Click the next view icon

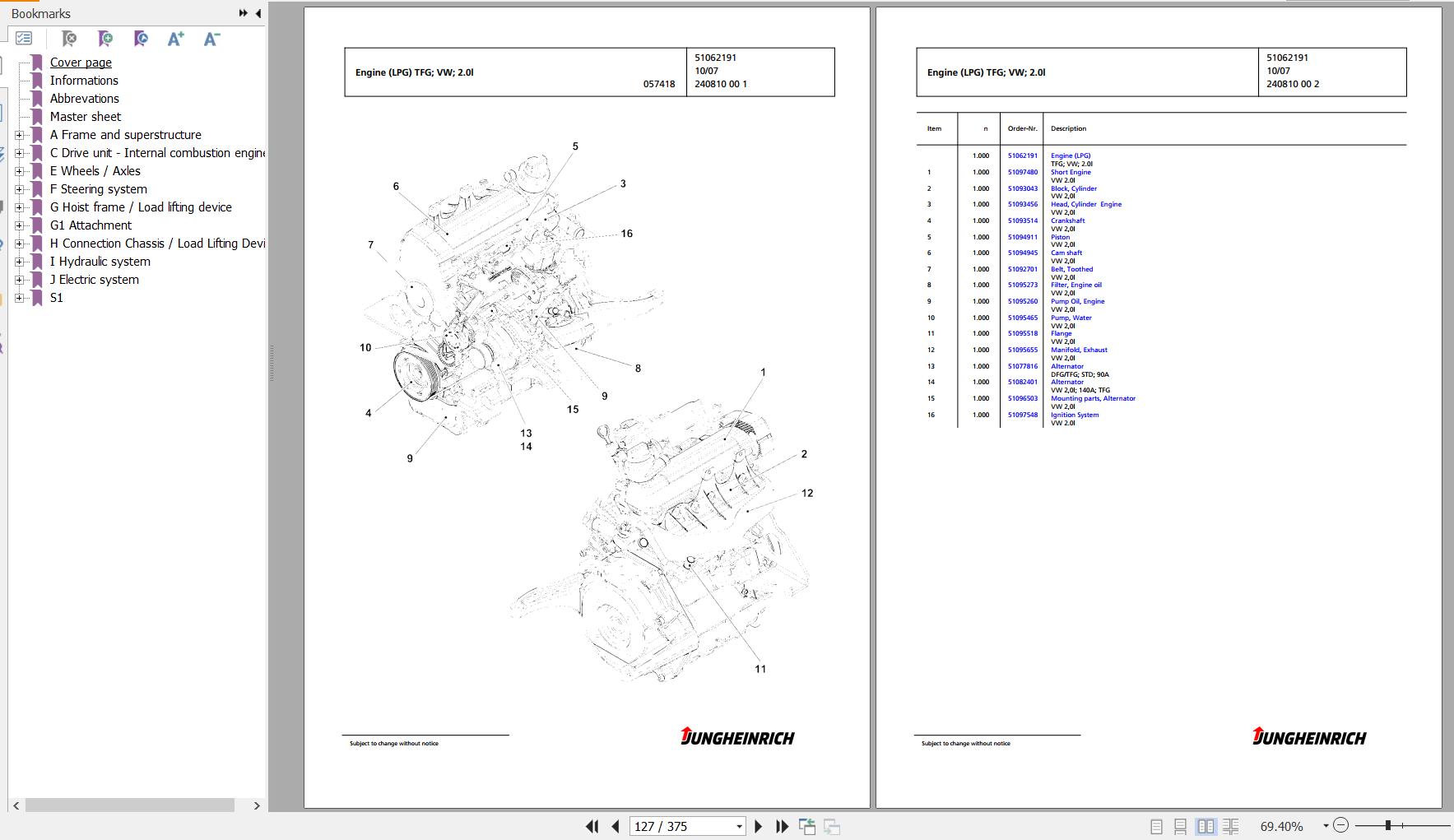pyautogui.click(x=832, y=826)
